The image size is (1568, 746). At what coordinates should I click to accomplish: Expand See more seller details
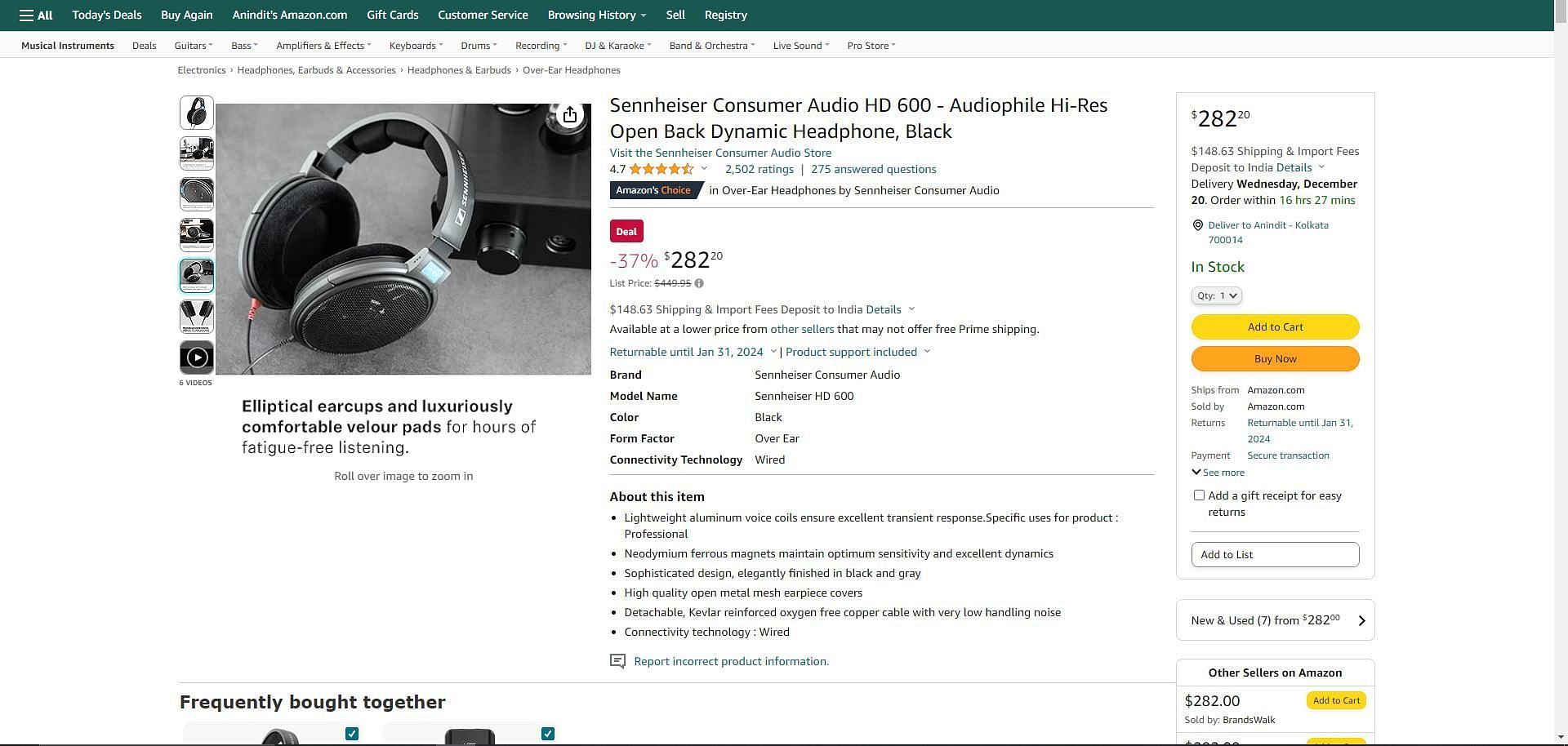(1218, 473)
